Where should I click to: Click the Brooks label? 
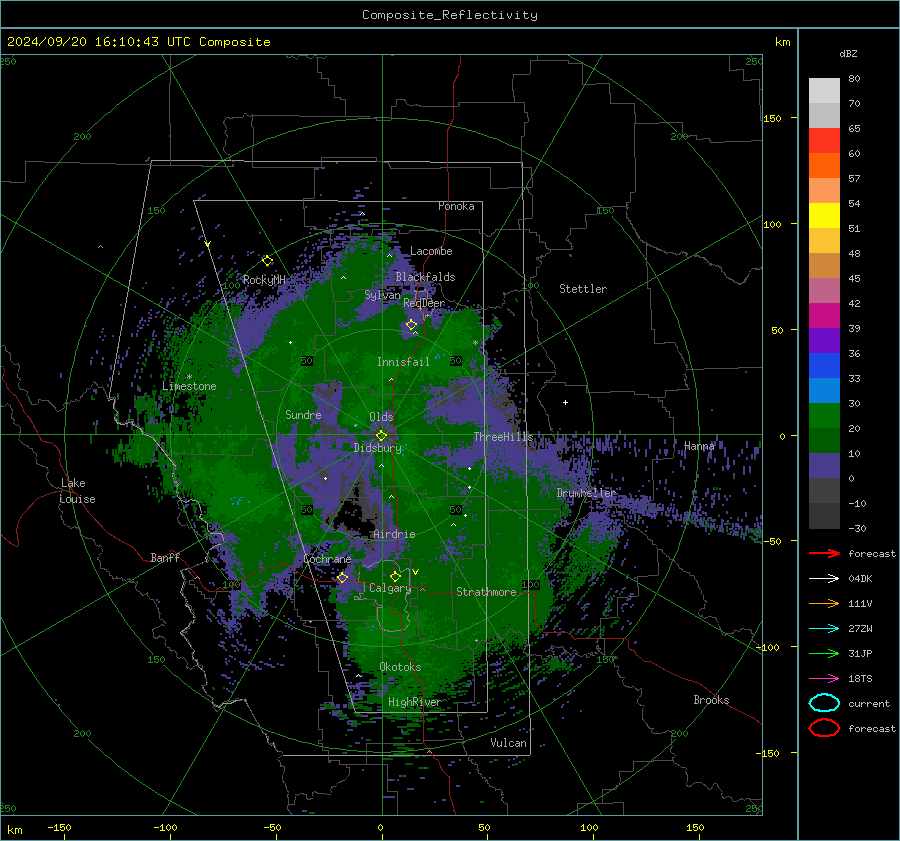coord(711,700)
